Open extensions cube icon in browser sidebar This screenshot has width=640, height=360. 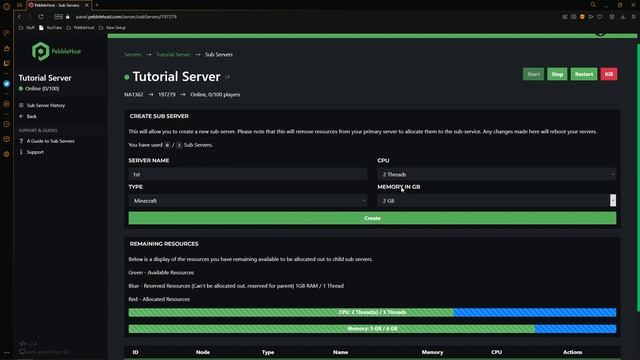coord(7,139)
